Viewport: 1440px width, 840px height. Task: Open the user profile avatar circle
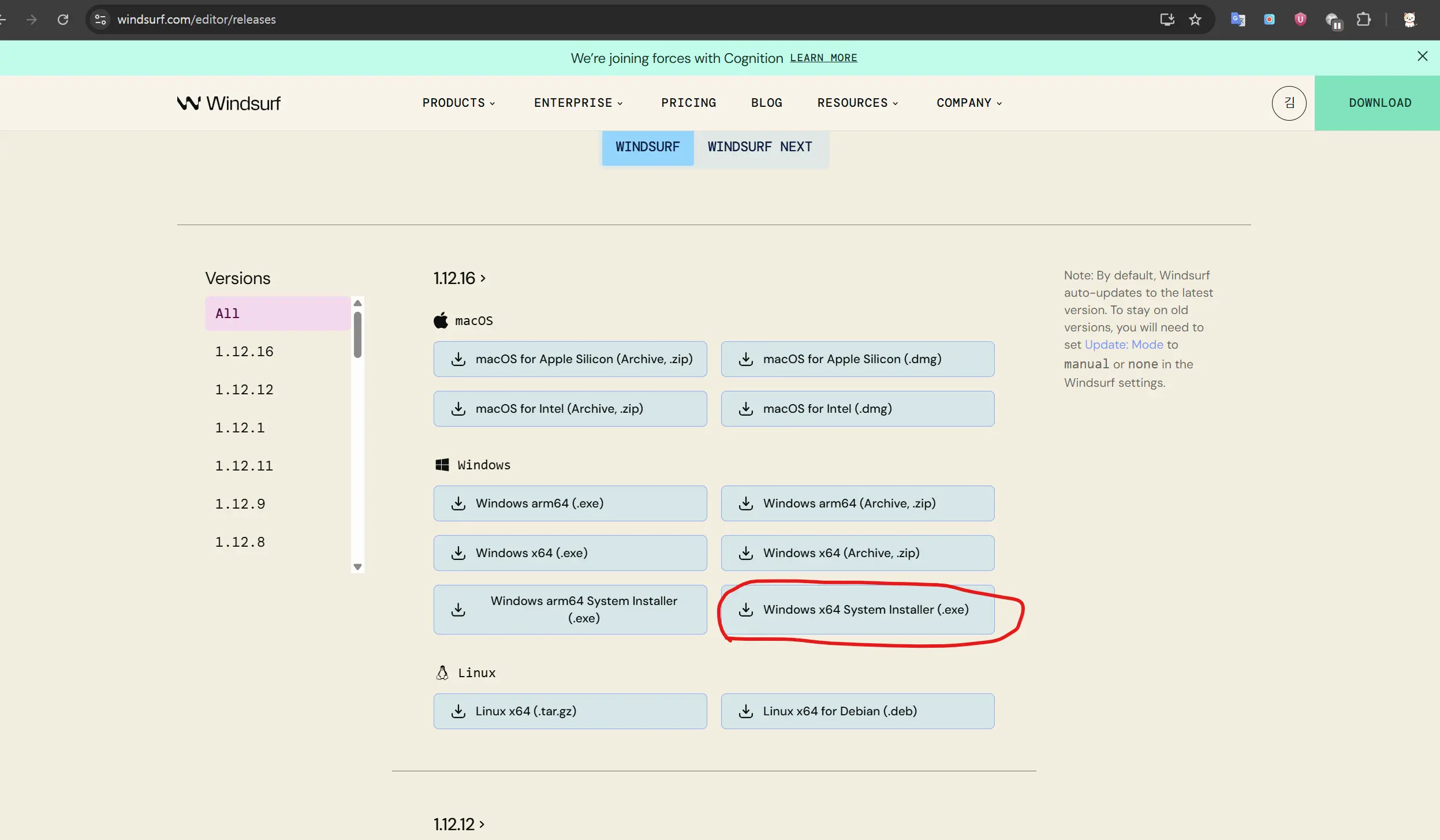(1288, 103)
